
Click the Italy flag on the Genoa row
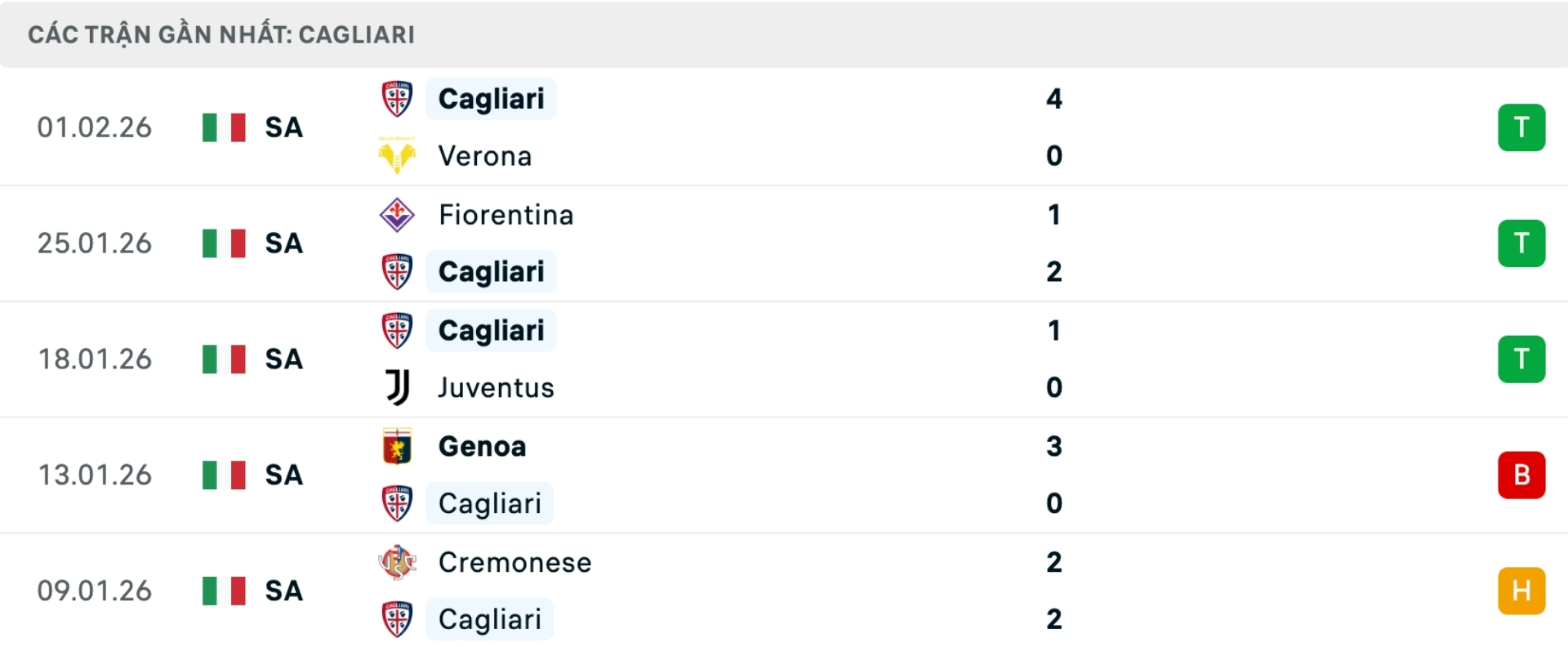tap(223, 475)
